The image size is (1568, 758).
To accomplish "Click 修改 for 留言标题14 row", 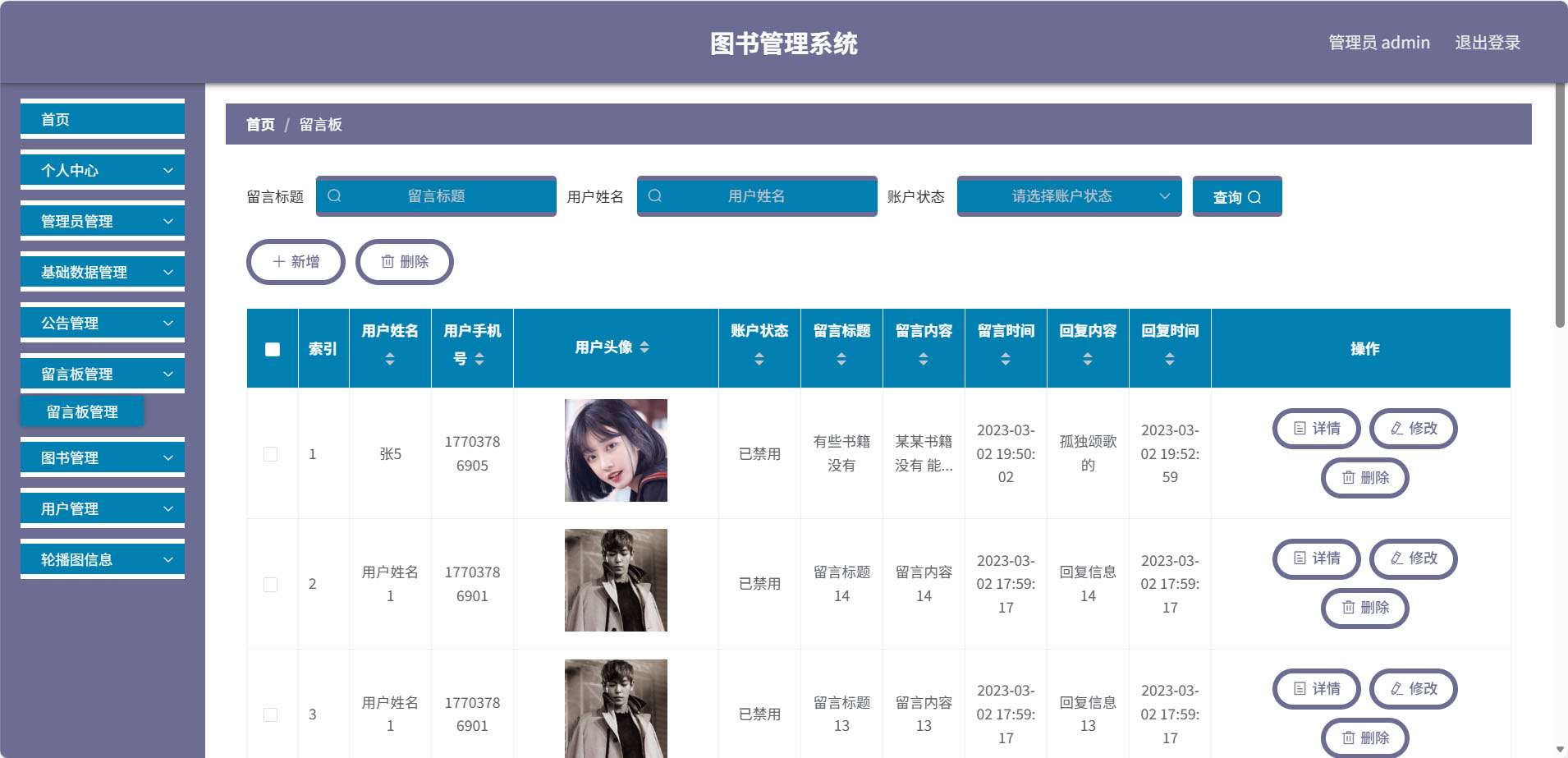I will (x=1414, y=558).
